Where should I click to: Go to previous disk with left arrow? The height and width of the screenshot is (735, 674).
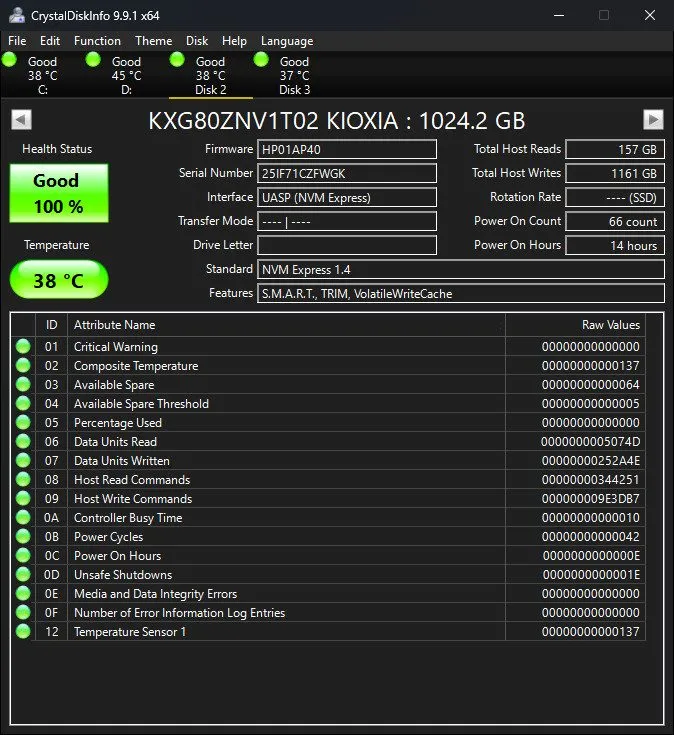21,120
